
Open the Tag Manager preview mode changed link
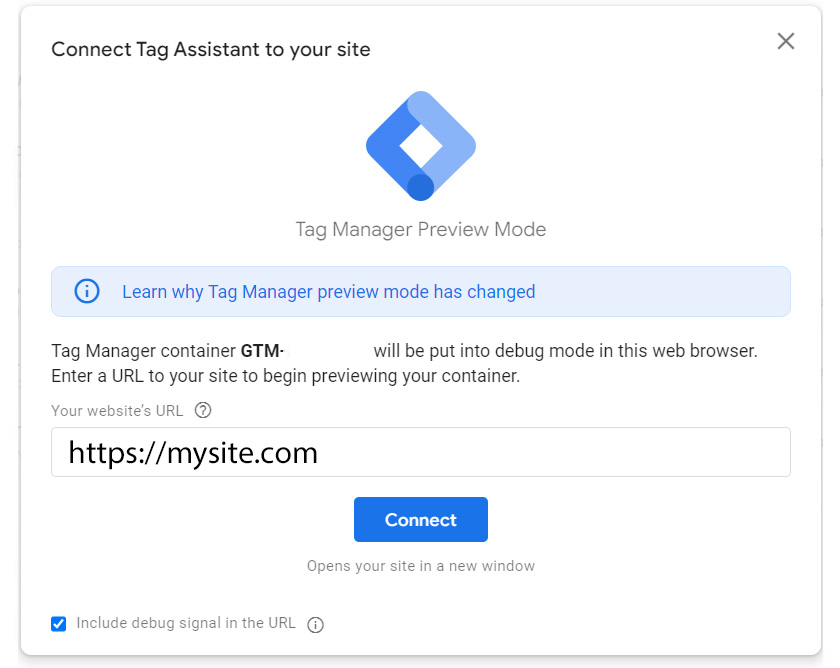[328, 292]
